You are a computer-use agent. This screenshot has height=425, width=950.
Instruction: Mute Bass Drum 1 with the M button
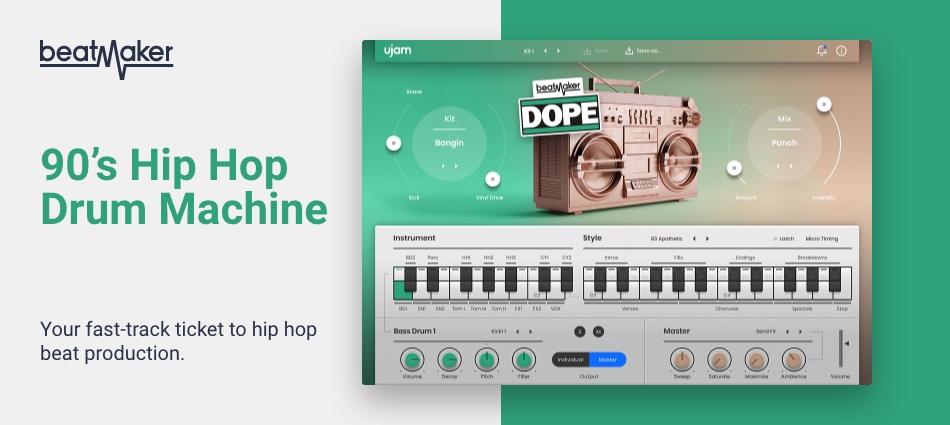[598, 332]
